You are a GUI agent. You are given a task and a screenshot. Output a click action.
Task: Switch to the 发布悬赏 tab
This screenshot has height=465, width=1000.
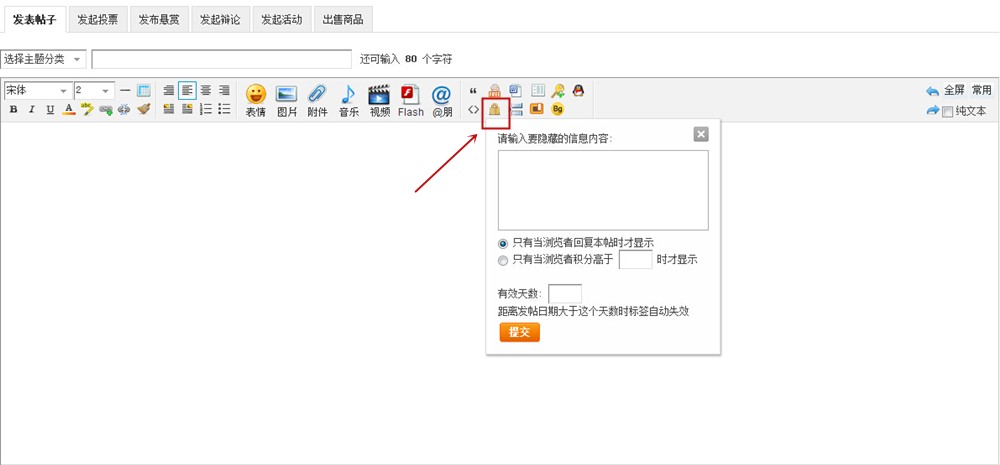(159, 19)
